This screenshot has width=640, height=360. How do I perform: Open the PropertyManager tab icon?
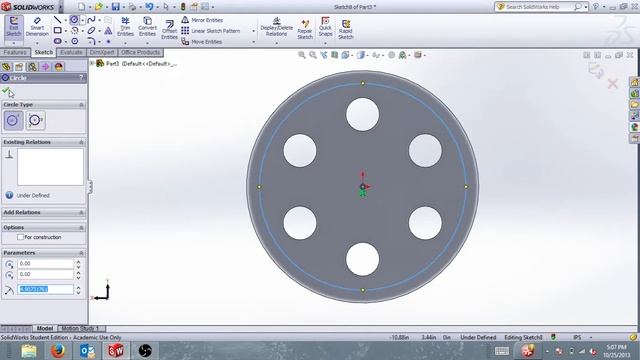click(x=19, y=67)
